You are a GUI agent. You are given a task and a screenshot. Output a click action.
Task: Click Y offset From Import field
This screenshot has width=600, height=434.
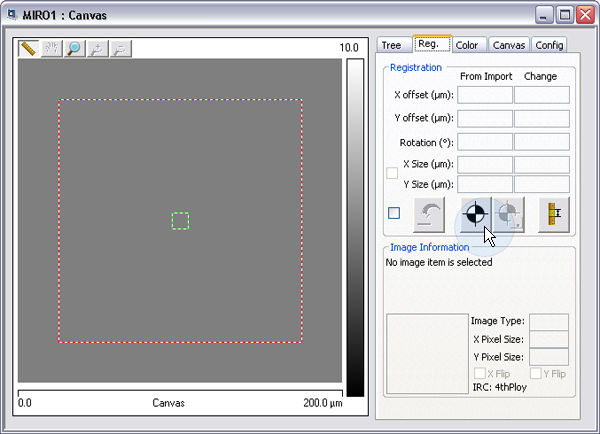(485, 119)
